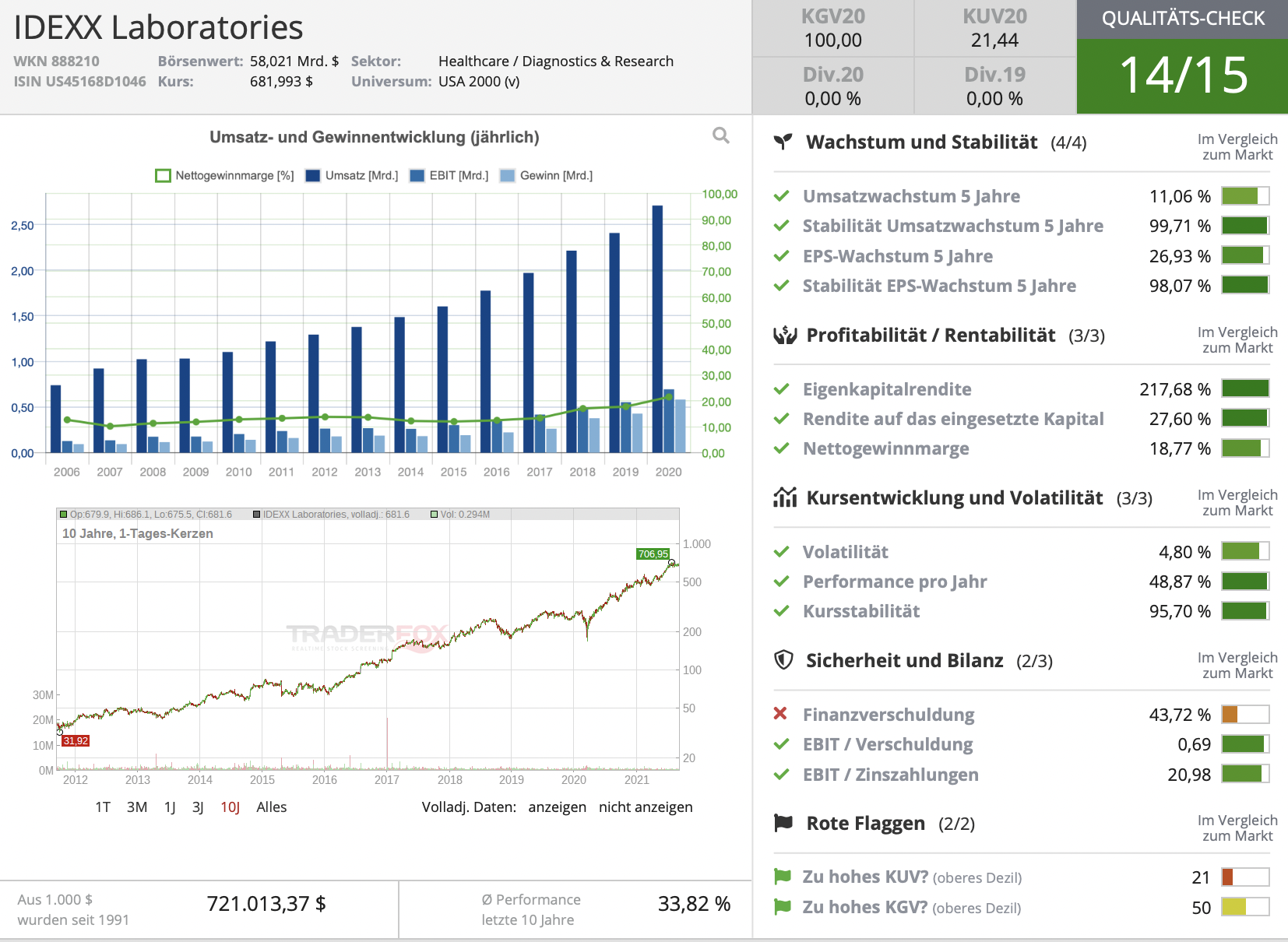Click the Rote Flaggen heading

[x=866, y=824]
